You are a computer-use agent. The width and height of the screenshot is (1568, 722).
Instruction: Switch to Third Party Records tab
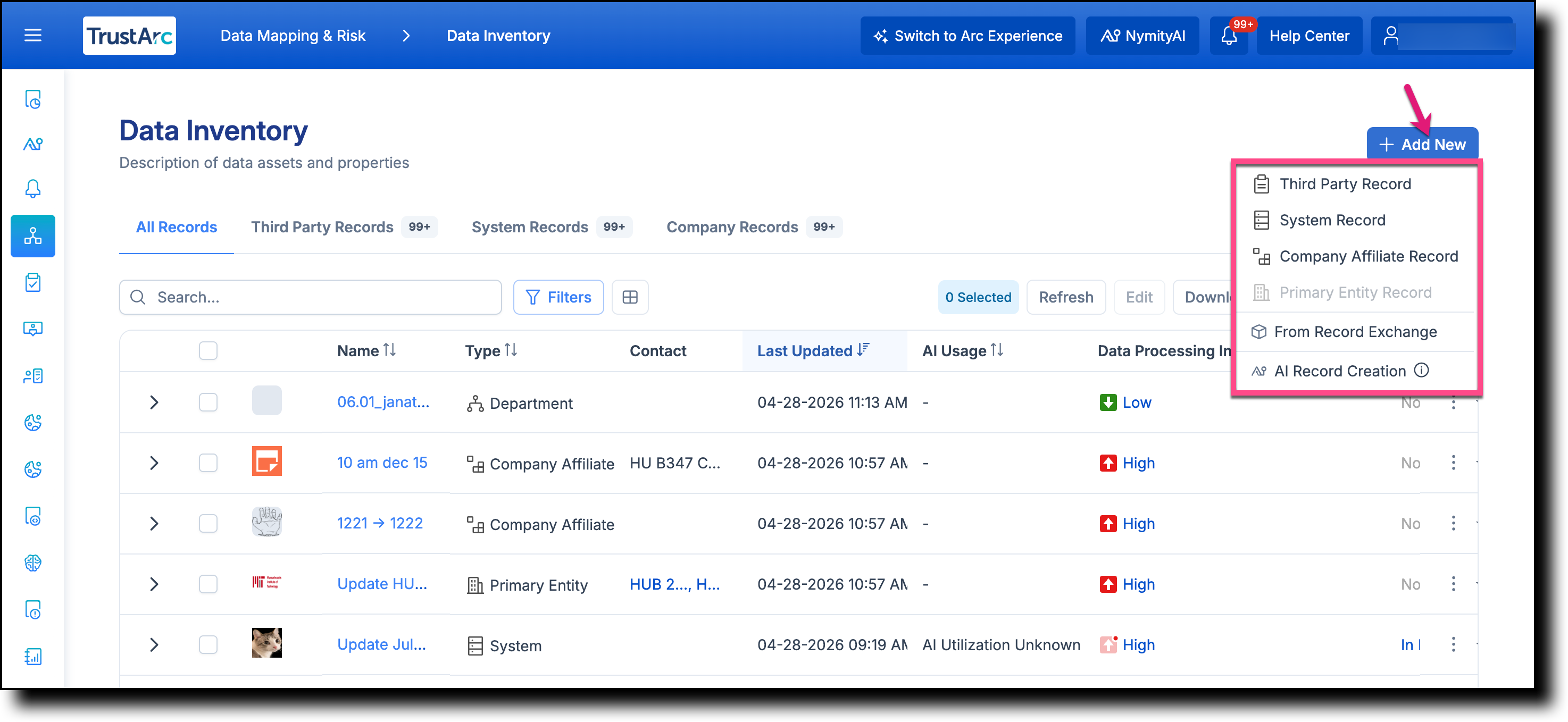[344, 227]
